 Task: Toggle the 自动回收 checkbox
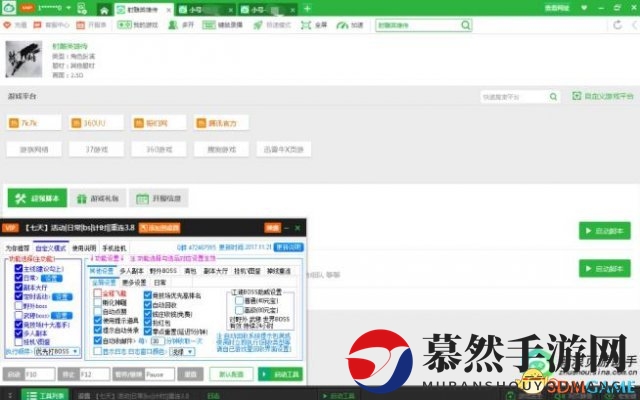click(148, 304)
